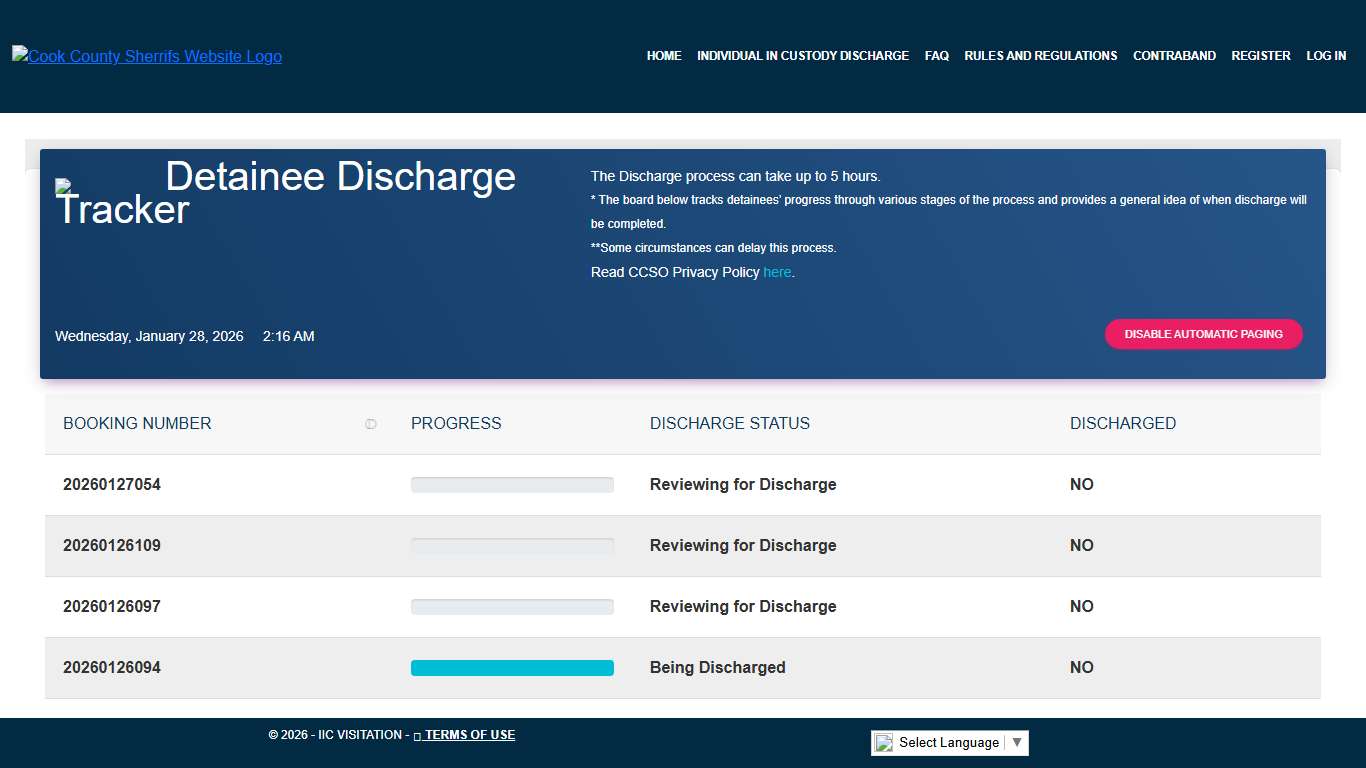Select booking number 20260127054 row

[111, 484]
